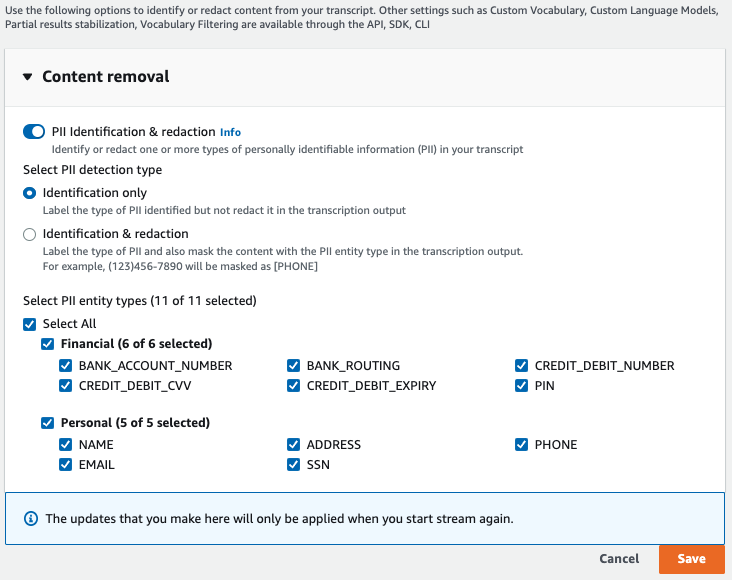Toggle the NAME entity checkbox
The height and width of the screenshot is (580, 732).
66,445
